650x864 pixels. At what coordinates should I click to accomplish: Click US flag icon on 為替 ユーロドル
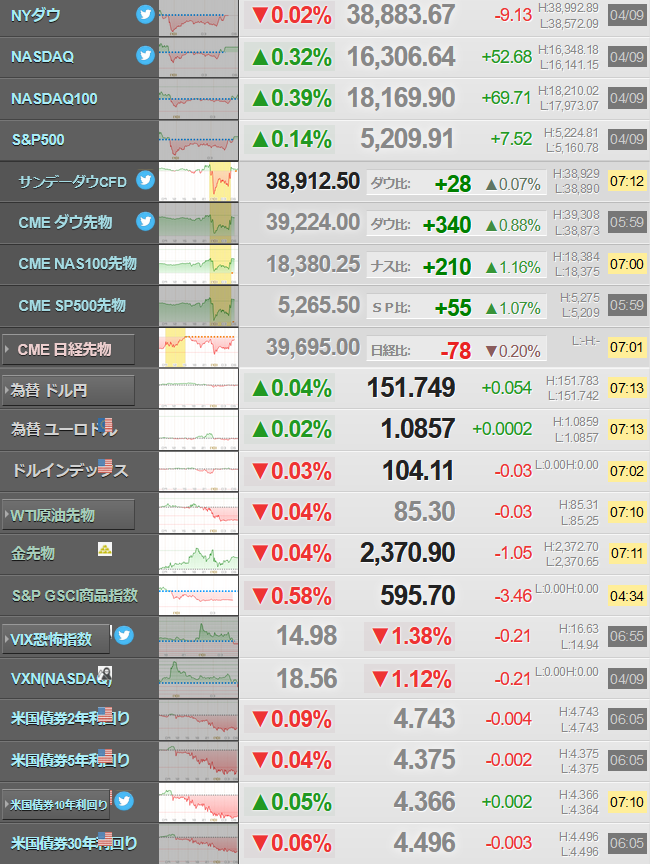pos(105,425)
